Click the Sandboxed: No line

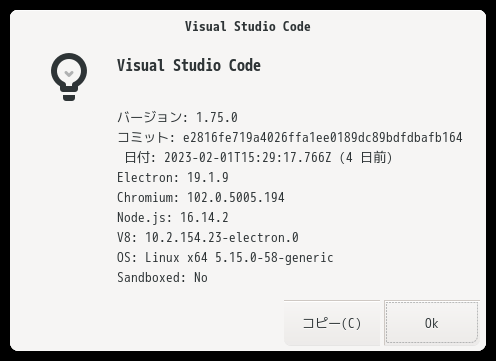tap(162, 277)
